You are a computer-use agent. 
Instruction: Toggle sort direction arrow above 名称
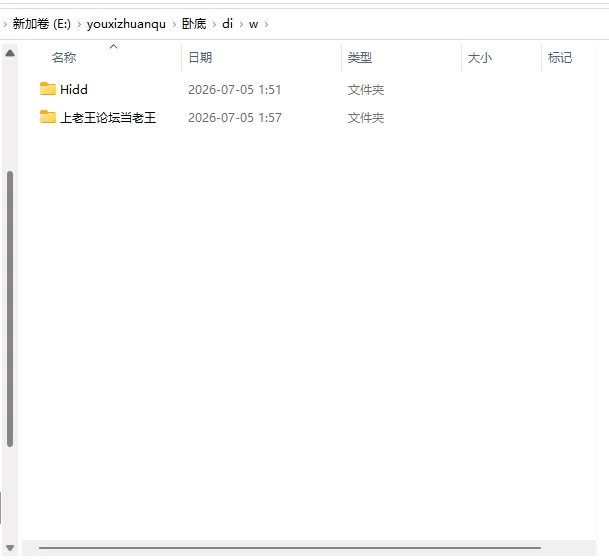tap(113, 47)
